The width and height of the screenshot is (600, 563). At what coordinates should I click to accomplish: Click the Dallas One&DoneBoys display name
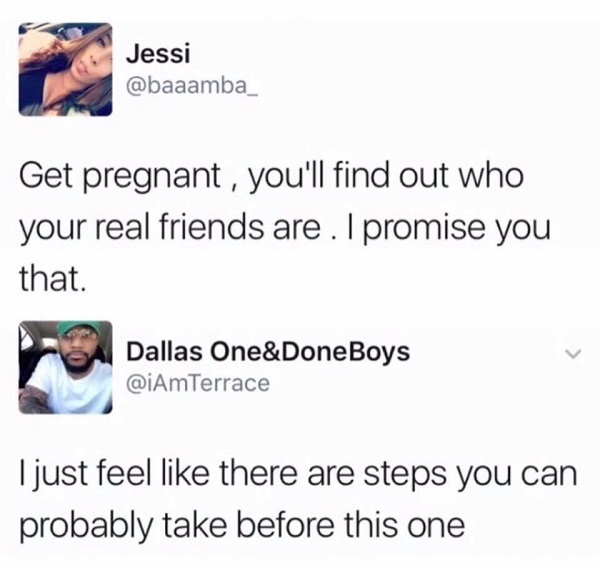point(268,352)
